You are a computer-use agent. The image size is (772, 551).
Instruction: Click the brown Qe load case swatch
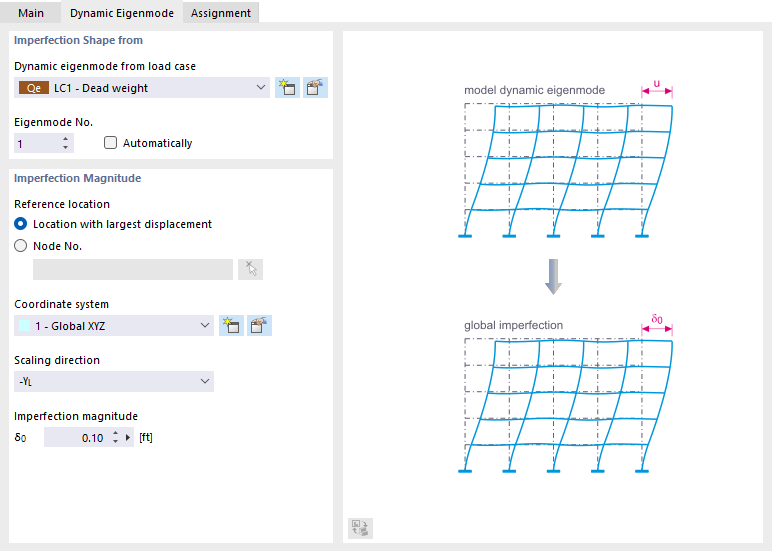(x=33, y=88)
